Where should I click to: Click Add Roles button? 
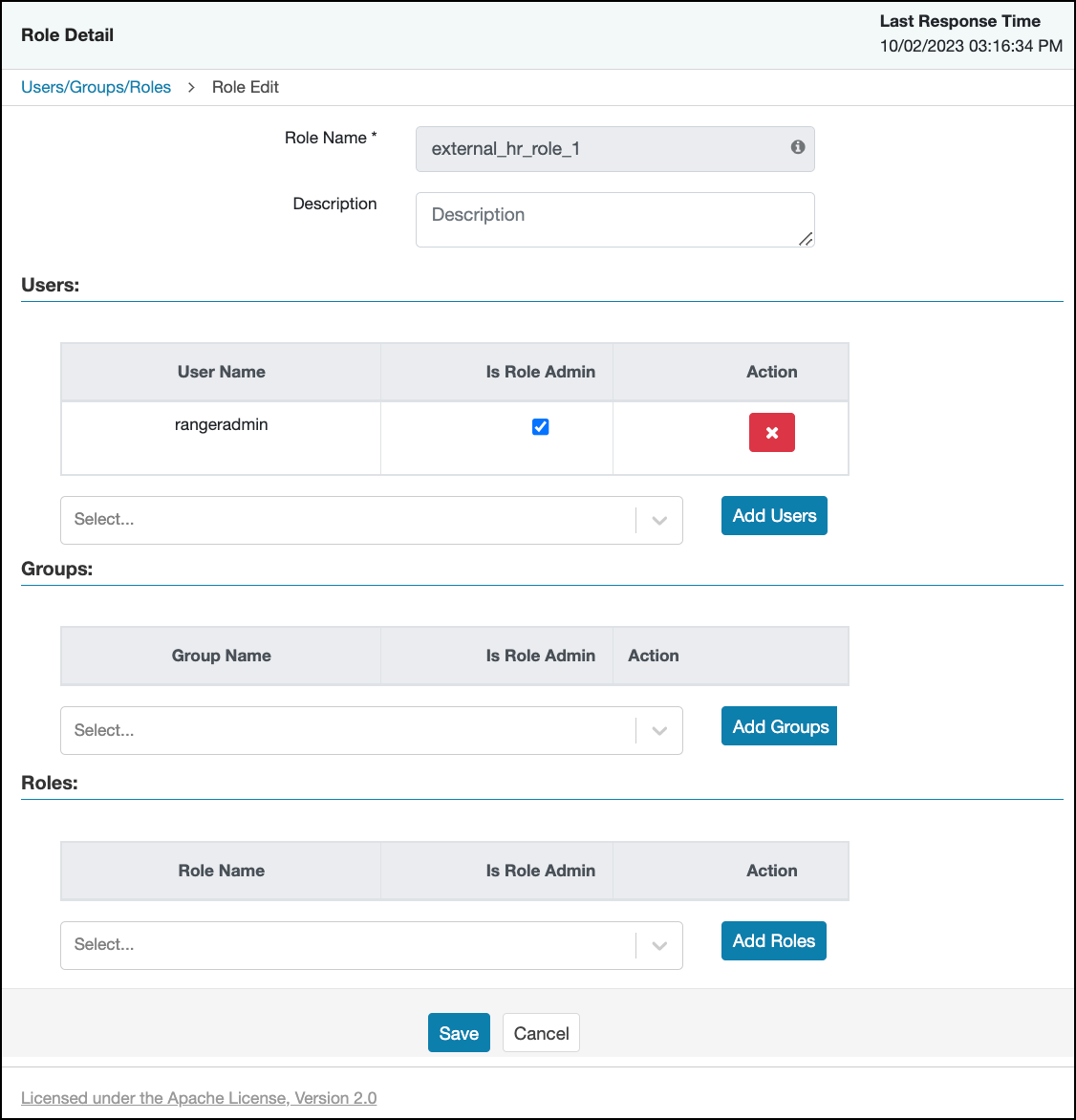(773, 940)
